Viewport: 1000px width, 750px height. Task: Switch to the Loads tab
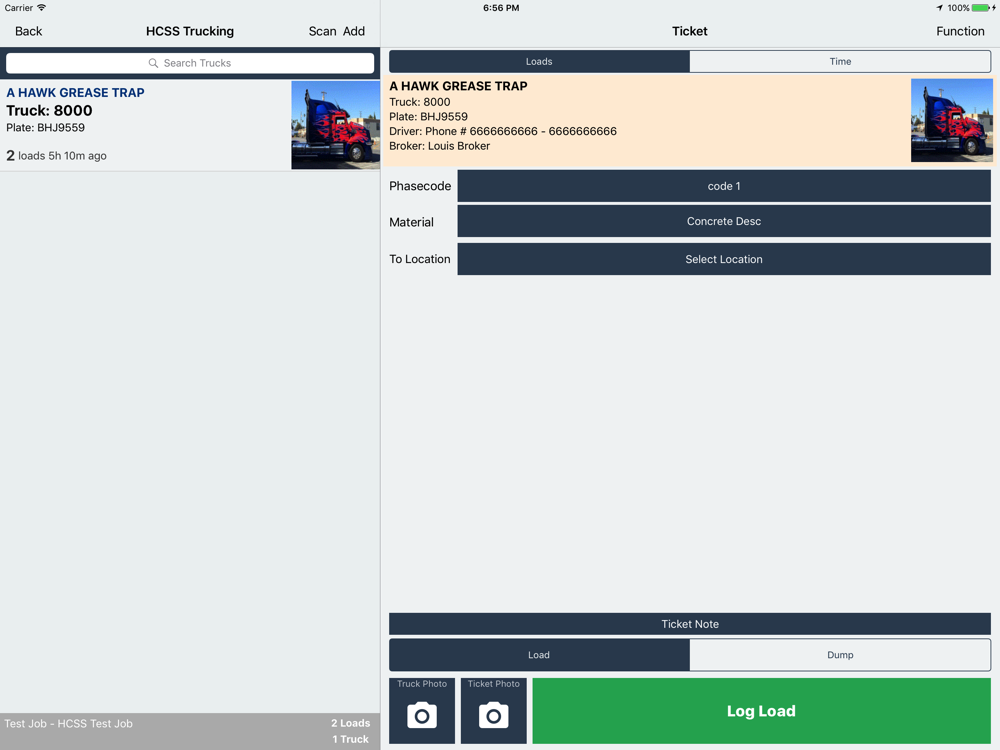click(x=539, y=61)
